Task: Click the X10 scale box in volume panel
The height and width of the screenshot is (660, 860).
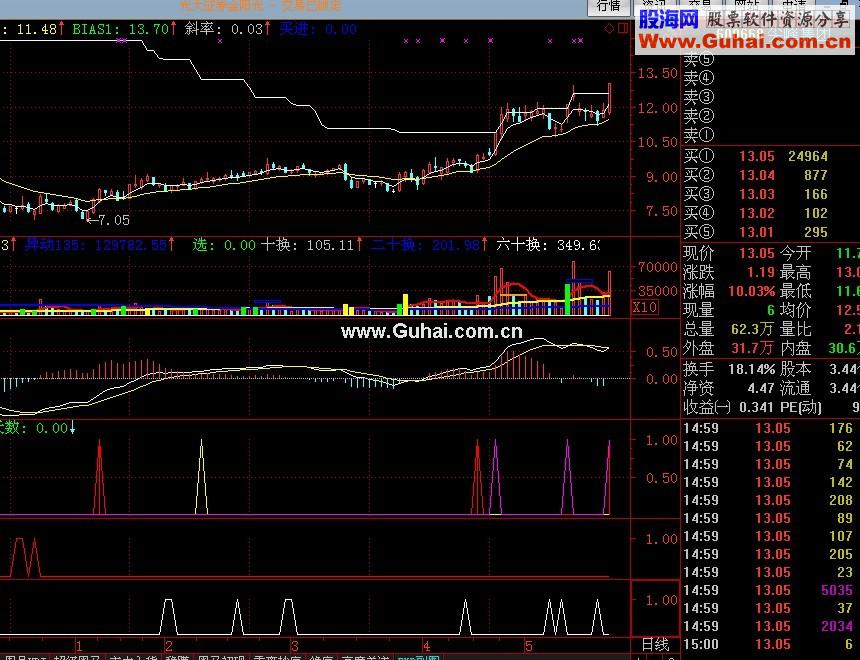Action: pyautogui.click(x=644, y=307)
